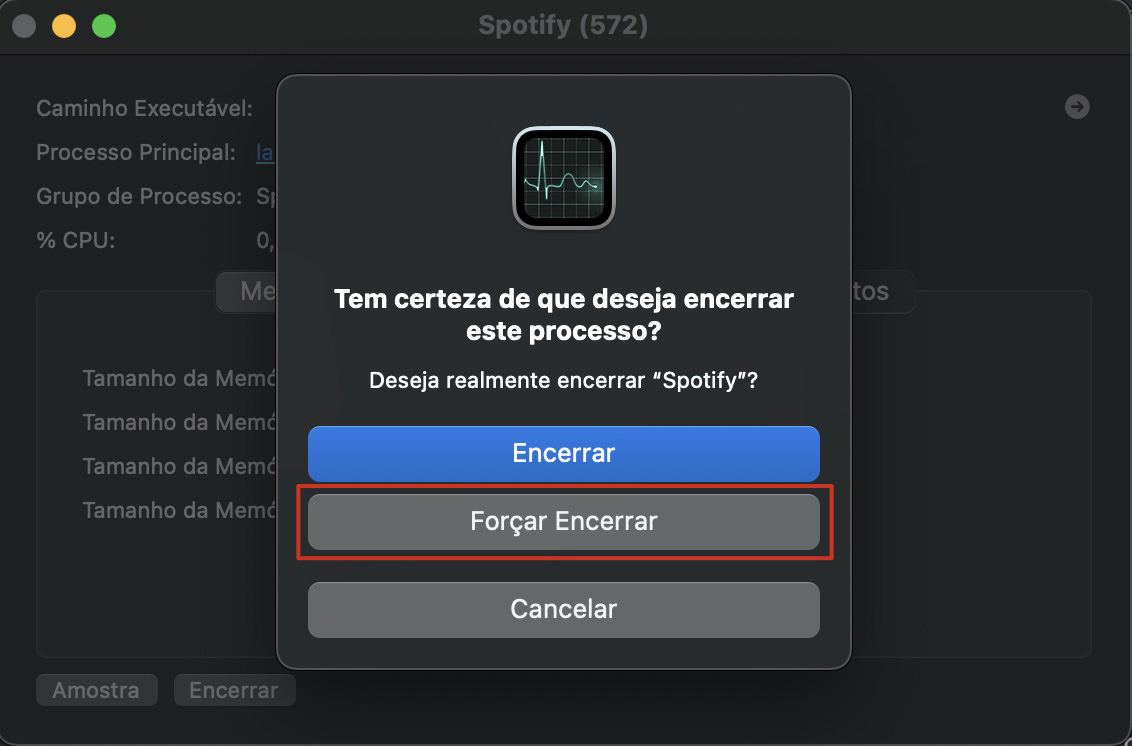
Task: Click the gray traffic-light button top left
Action: point(23,27)
